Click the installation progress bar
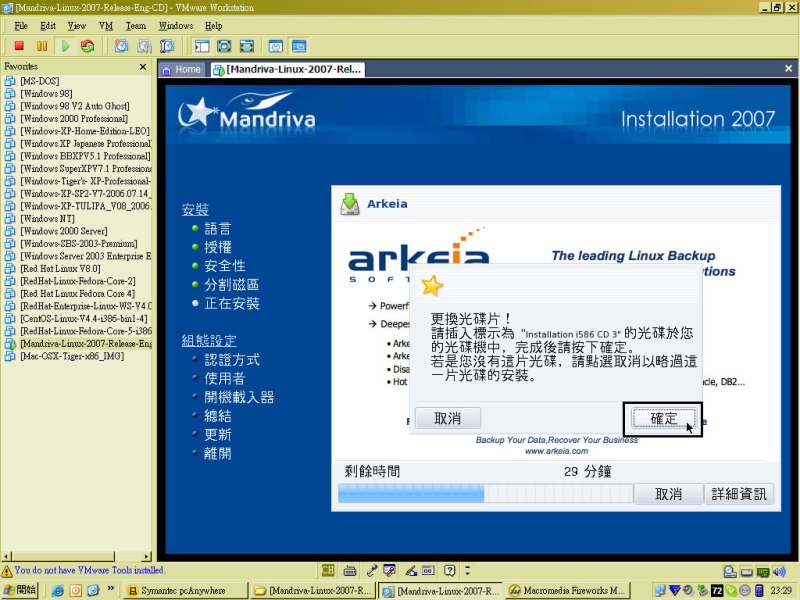This screenshot has width=800, height=600. pos(485,494)
